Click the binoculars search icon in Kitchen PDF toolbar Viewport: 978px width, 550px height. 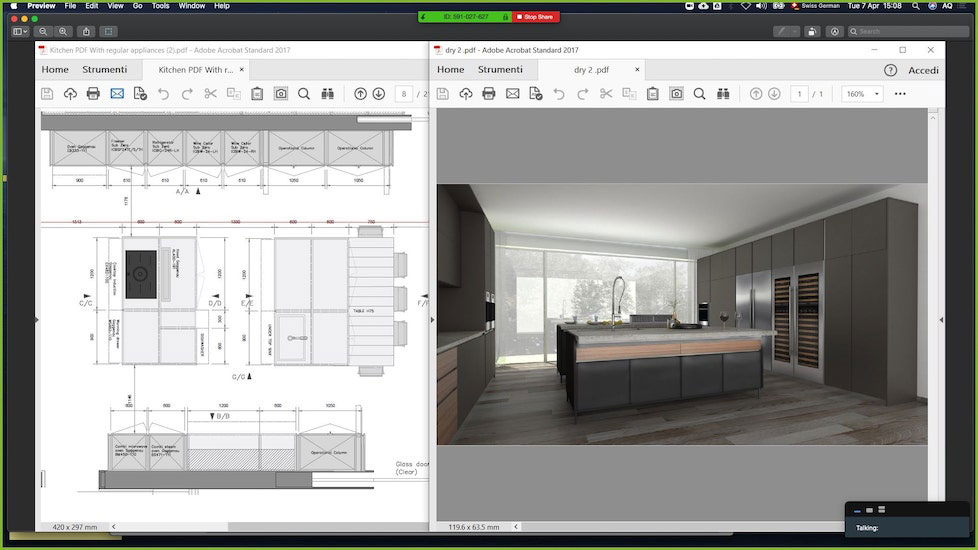327,94
